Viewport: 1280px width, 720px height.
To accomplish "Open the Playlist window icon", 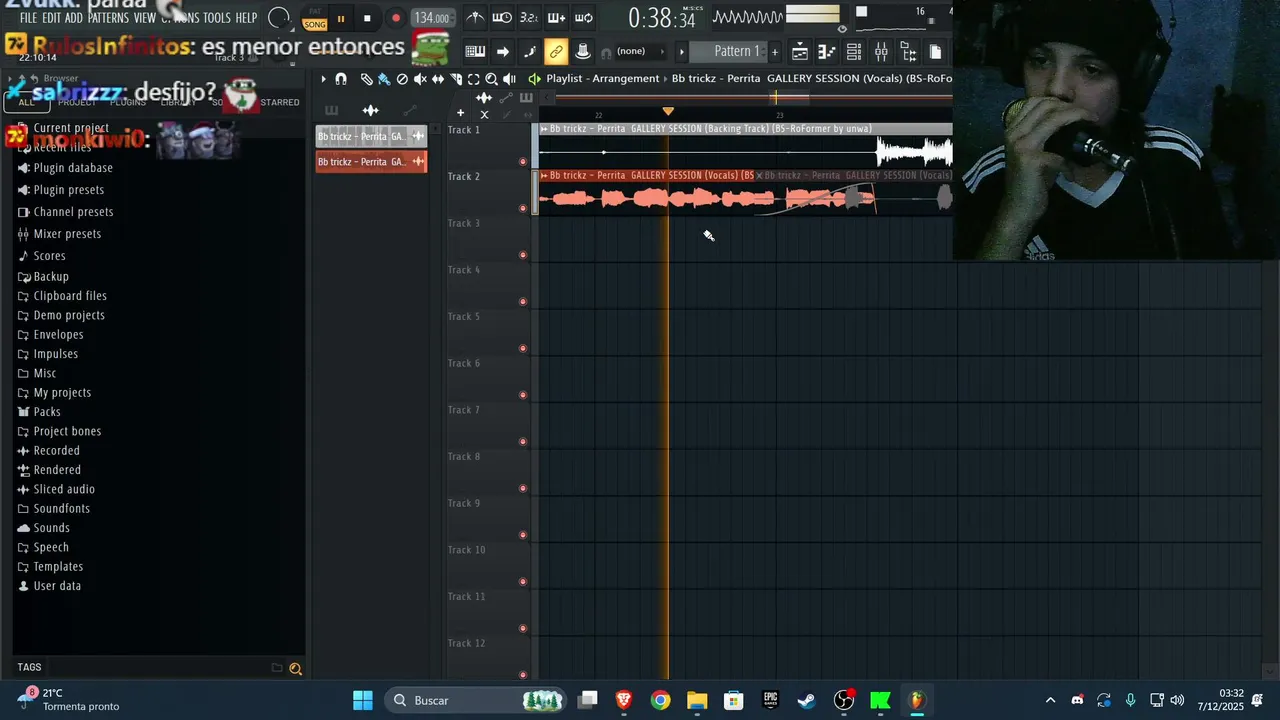I will coord(800,51).
